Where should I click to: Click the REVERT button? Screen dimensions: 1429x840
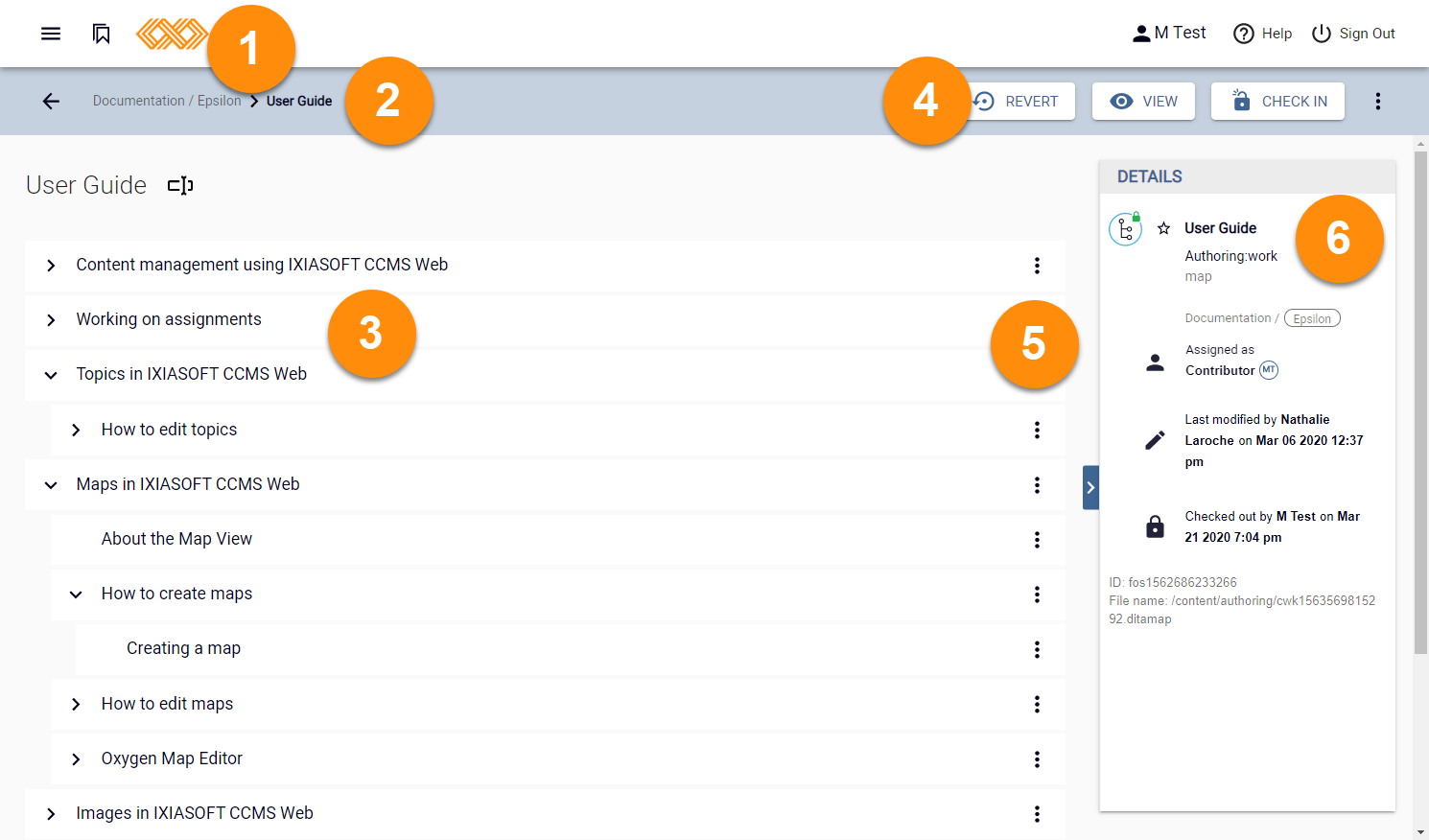point(1018,101)
